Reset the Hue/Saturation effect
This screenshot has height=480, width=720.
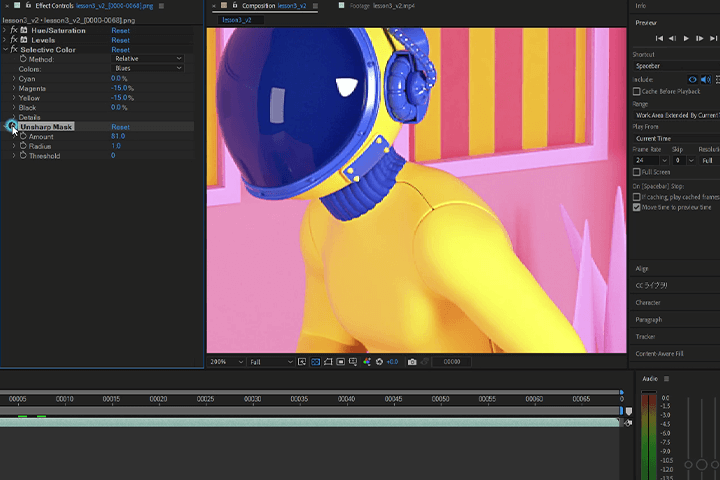[x=120, y=30]
